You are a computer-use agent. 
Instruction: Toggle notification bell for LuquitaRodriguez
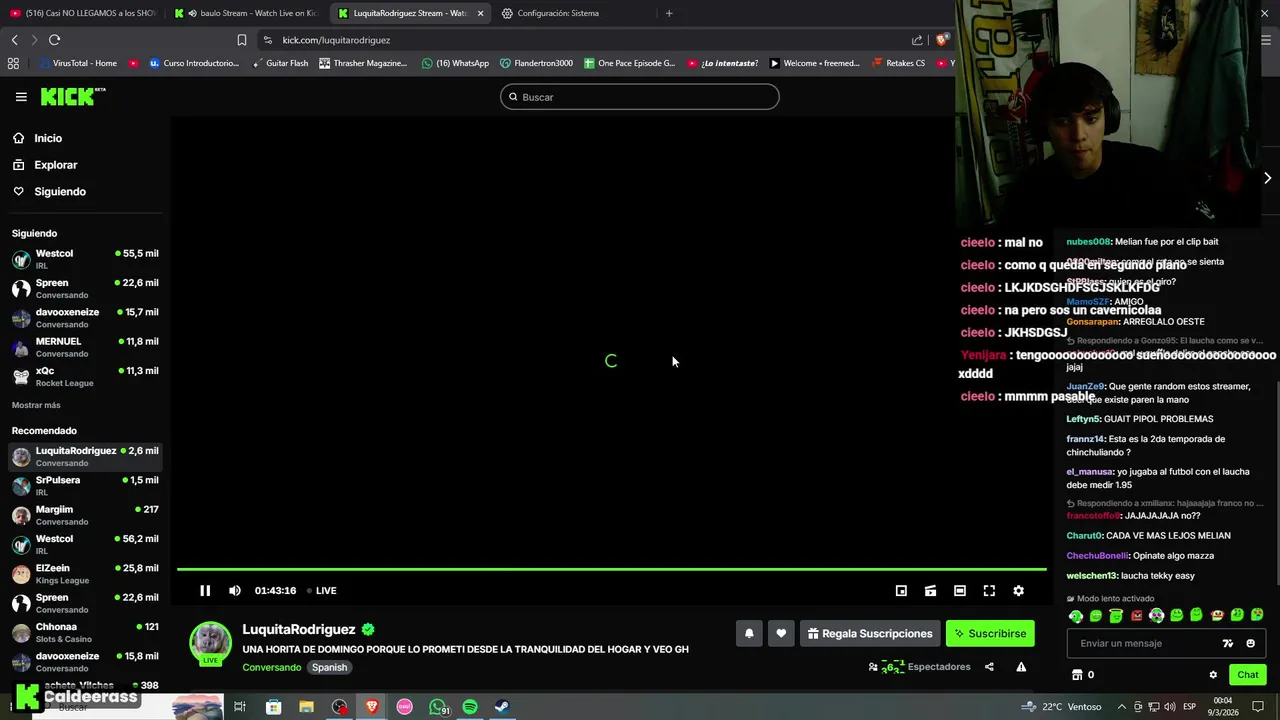(749, 633)
